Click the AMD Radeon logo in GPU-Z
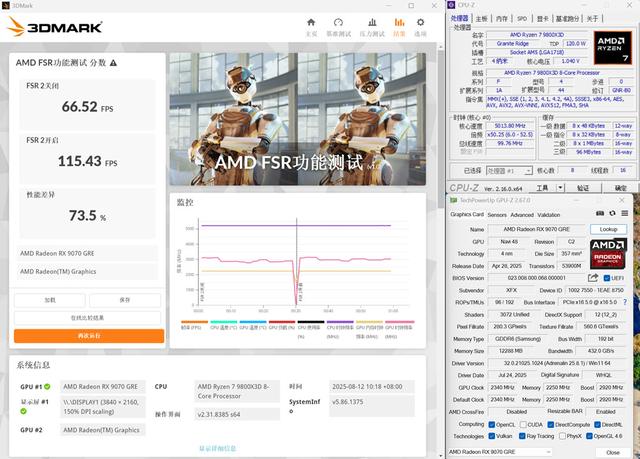 coord(608,254)
